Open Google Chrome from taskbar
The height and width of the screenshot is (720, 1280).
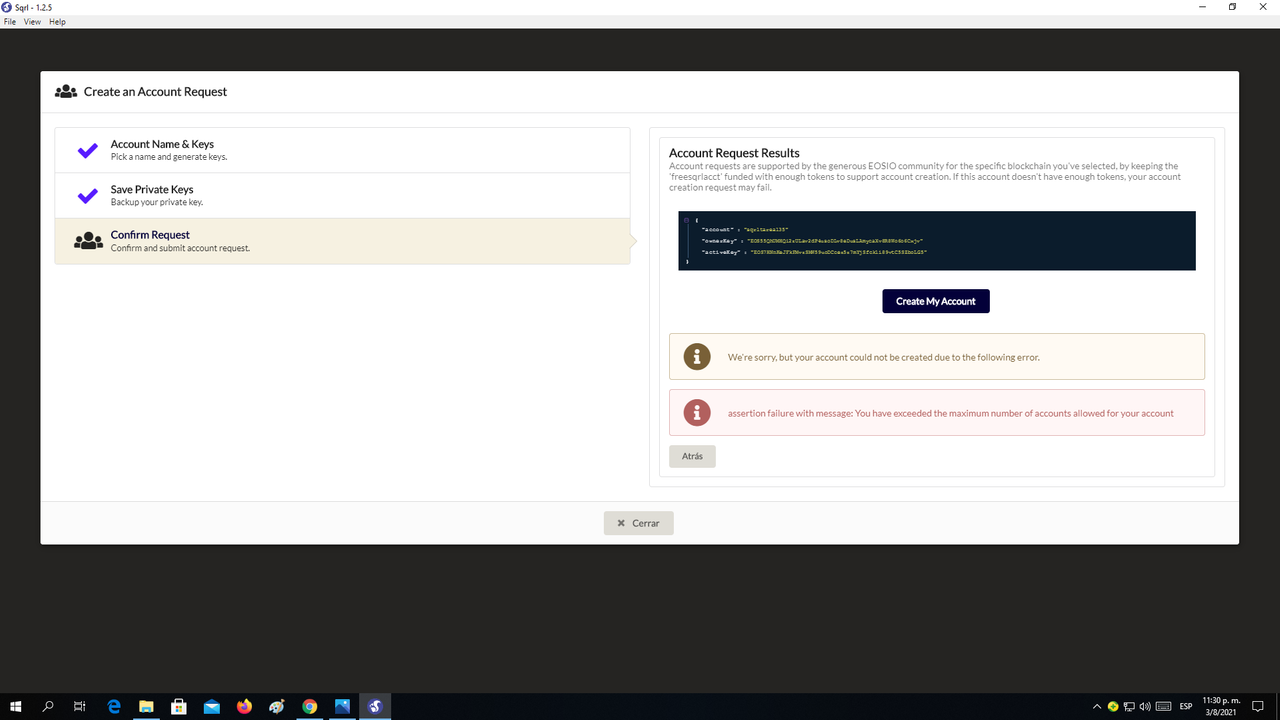pos(310,706)
